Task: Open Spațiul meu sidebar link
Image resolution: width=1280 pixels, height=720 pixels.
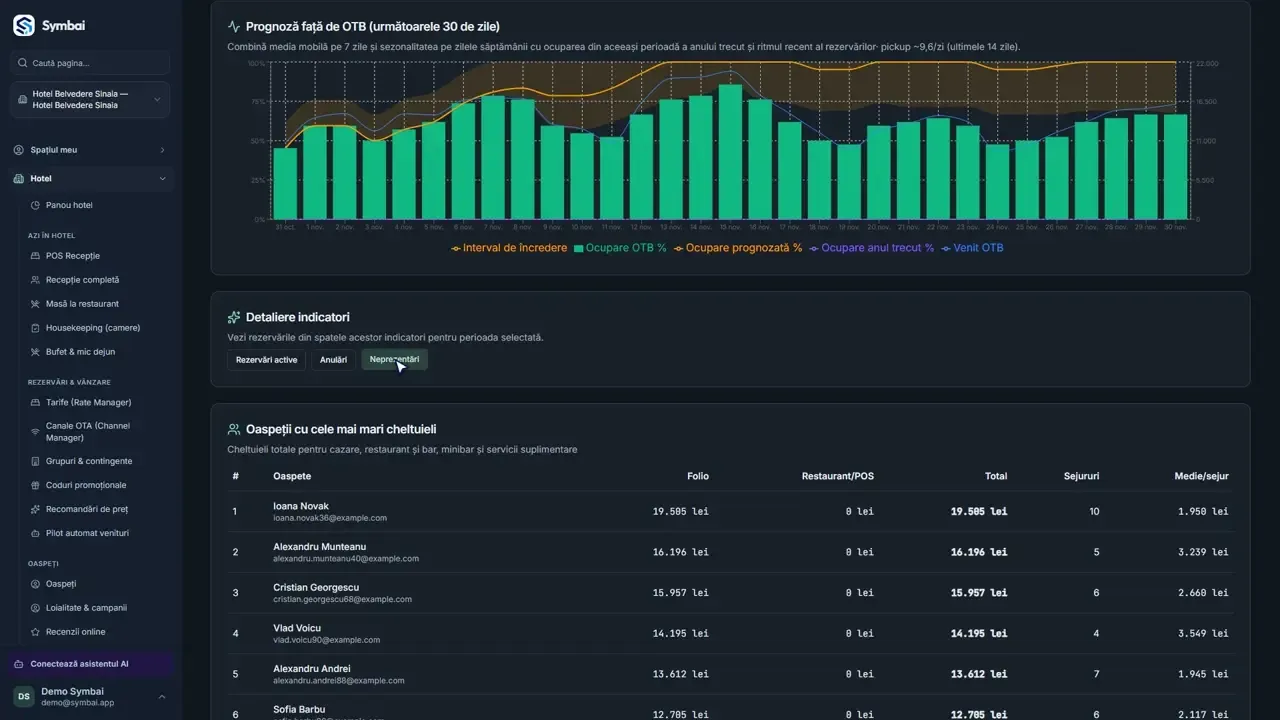Action: click(x=91, y=150)
